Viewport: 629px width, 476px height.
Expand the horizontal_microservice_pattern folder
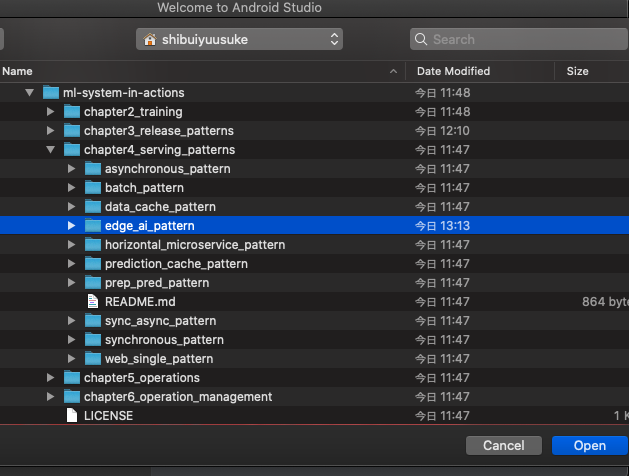(71, 245)
